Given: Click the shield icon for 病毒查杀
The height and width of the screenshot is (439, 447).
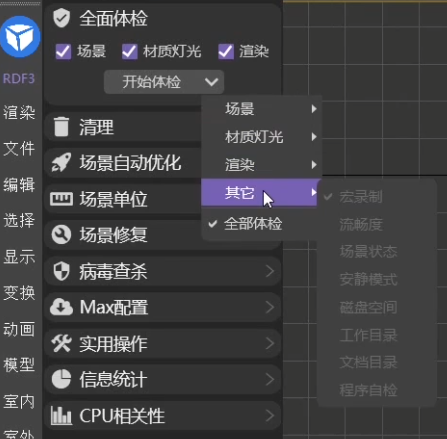Looking at the screenshot, I should point(61,271).
